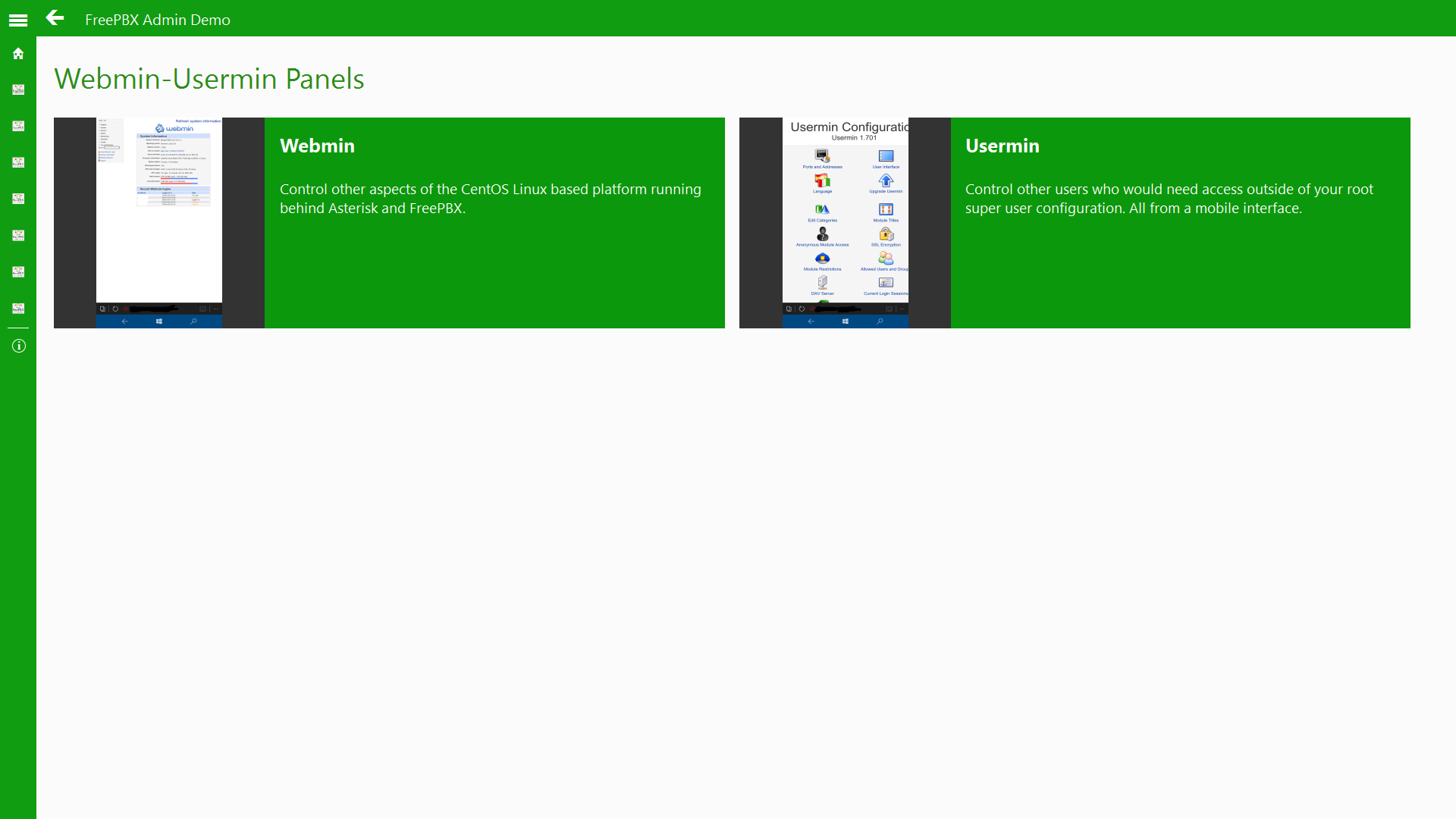This screenshot has height=819, width=1456.
Task: Open the Webmin panel
Action: click(x=494, y=222)
